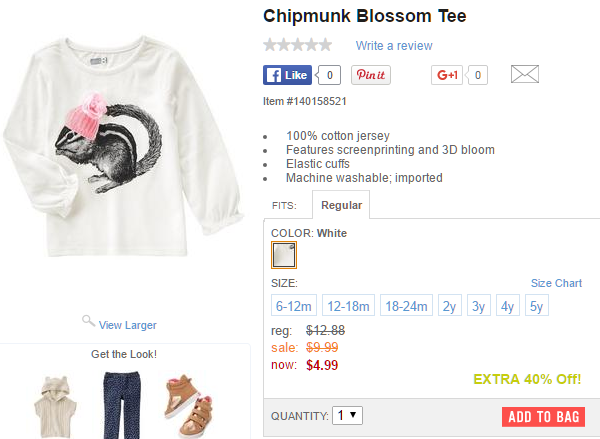Switch to the Regular fit tab
The height and width of the screenshot is (439, 600).
click(341, 205)
